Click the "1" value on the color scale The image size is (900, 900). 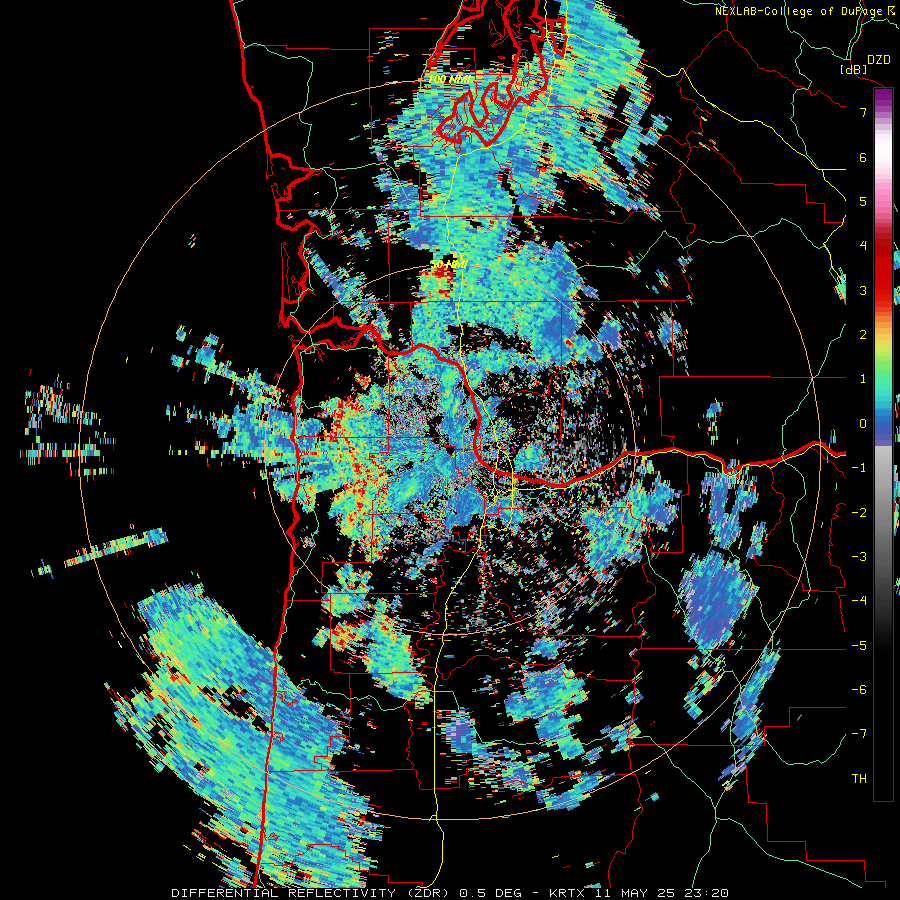(863, 379)
